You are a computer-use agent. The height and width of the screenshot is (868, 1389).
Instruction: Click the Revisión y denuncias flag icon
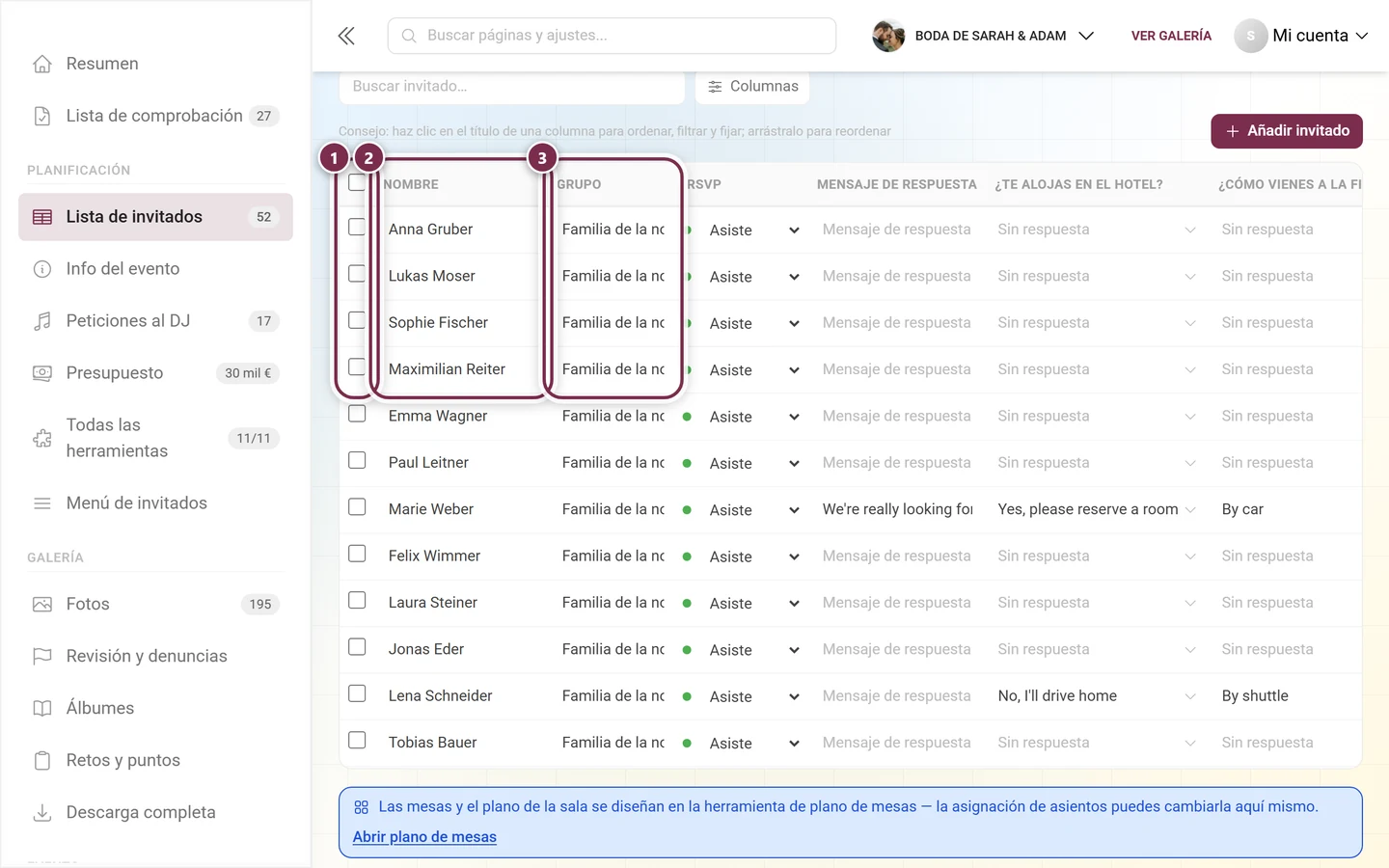tap(42, 657)
